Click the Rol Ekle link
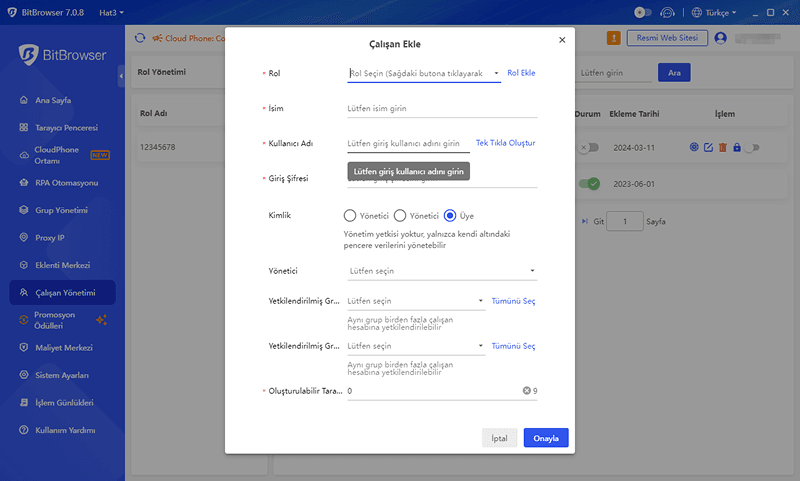 tap(521, 73)
